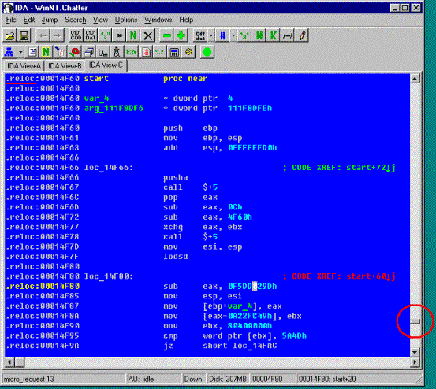Click the stacked windows icon
Screen dimensions: 436x389
pyautogui.click(x=89, y=52)
